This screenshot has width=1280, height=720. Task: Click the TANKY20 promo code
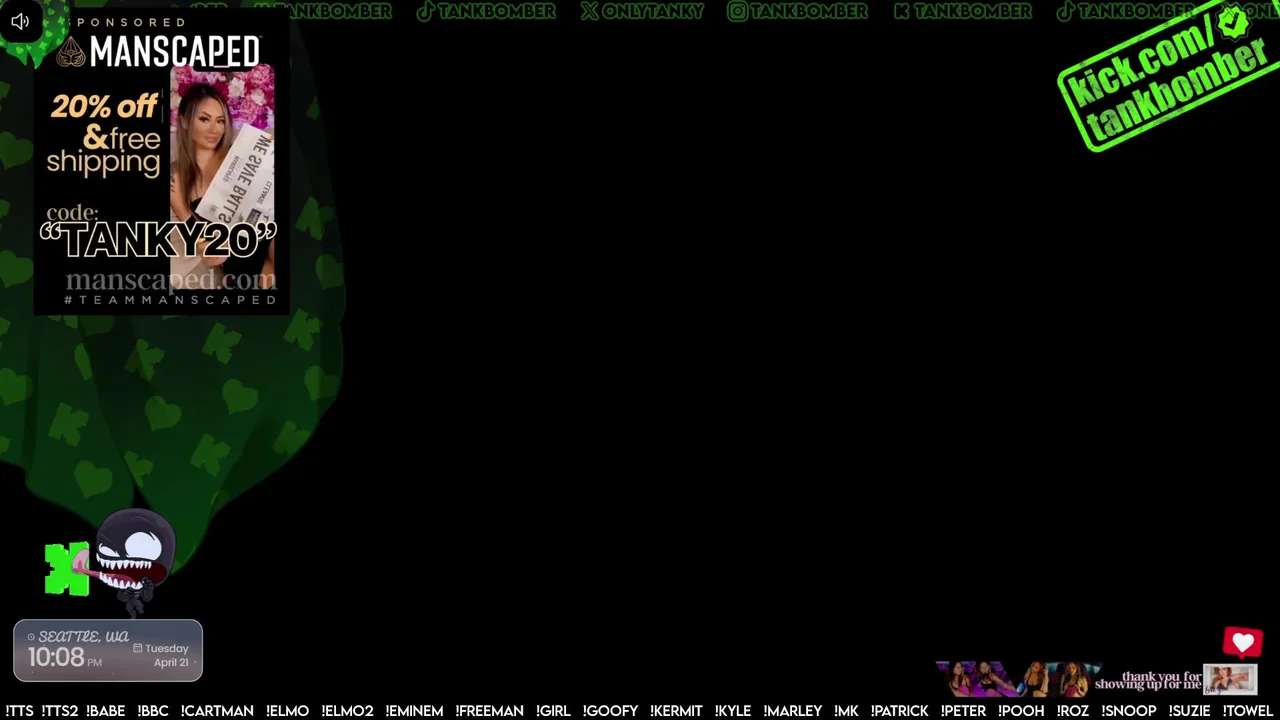click(158, 240)
